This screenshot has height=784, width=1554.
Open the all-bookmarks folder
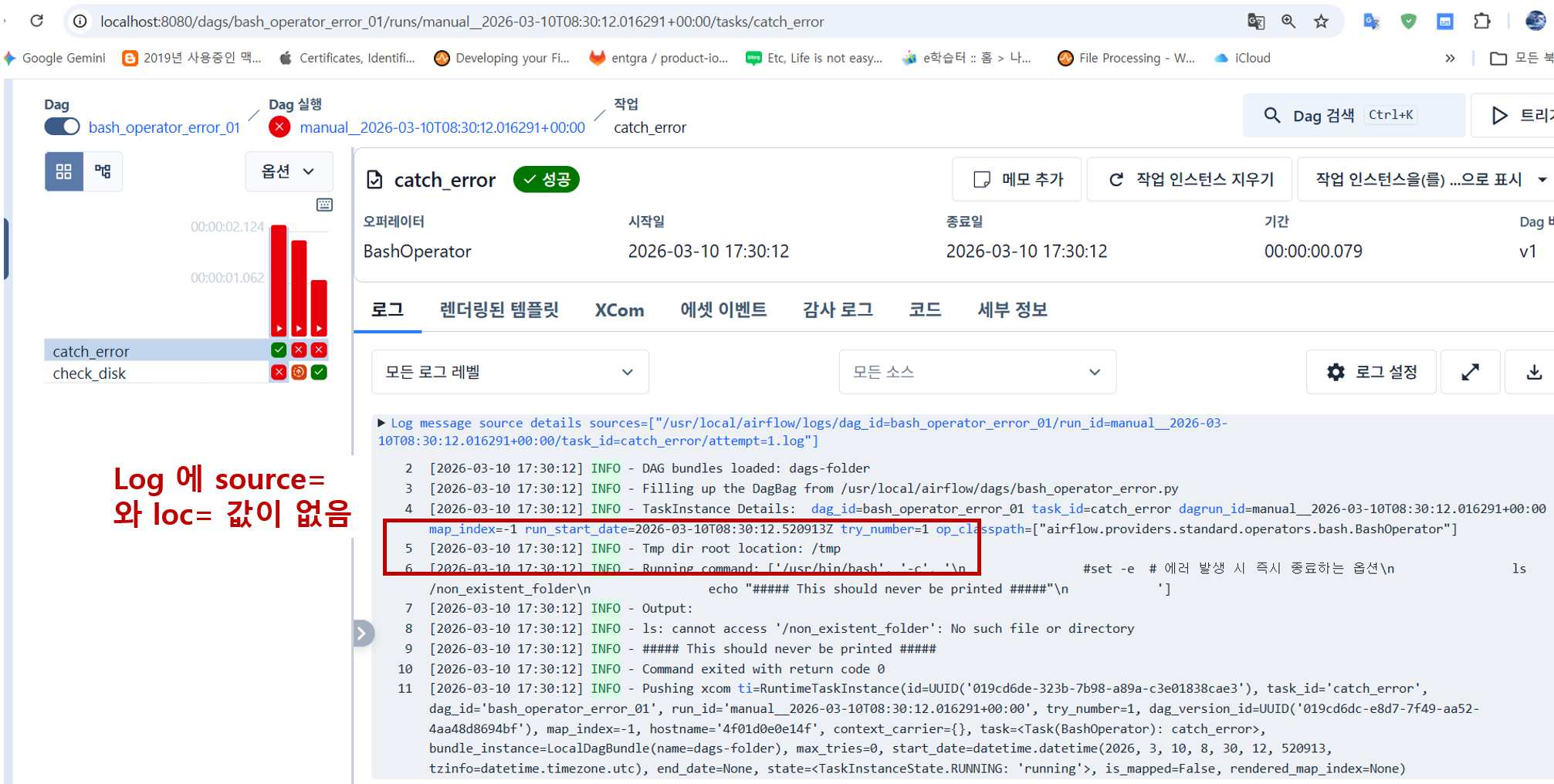point(1521,58)
